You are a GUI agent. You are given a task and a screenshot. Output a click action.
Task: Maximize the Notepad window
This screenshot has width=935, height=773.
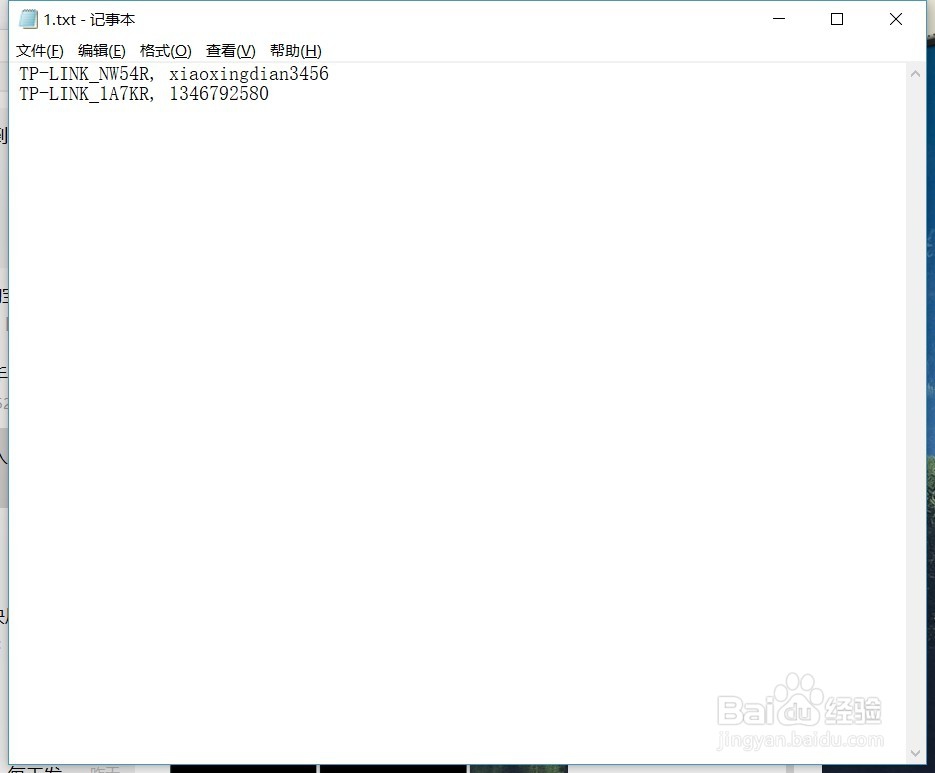pos(837,18)
